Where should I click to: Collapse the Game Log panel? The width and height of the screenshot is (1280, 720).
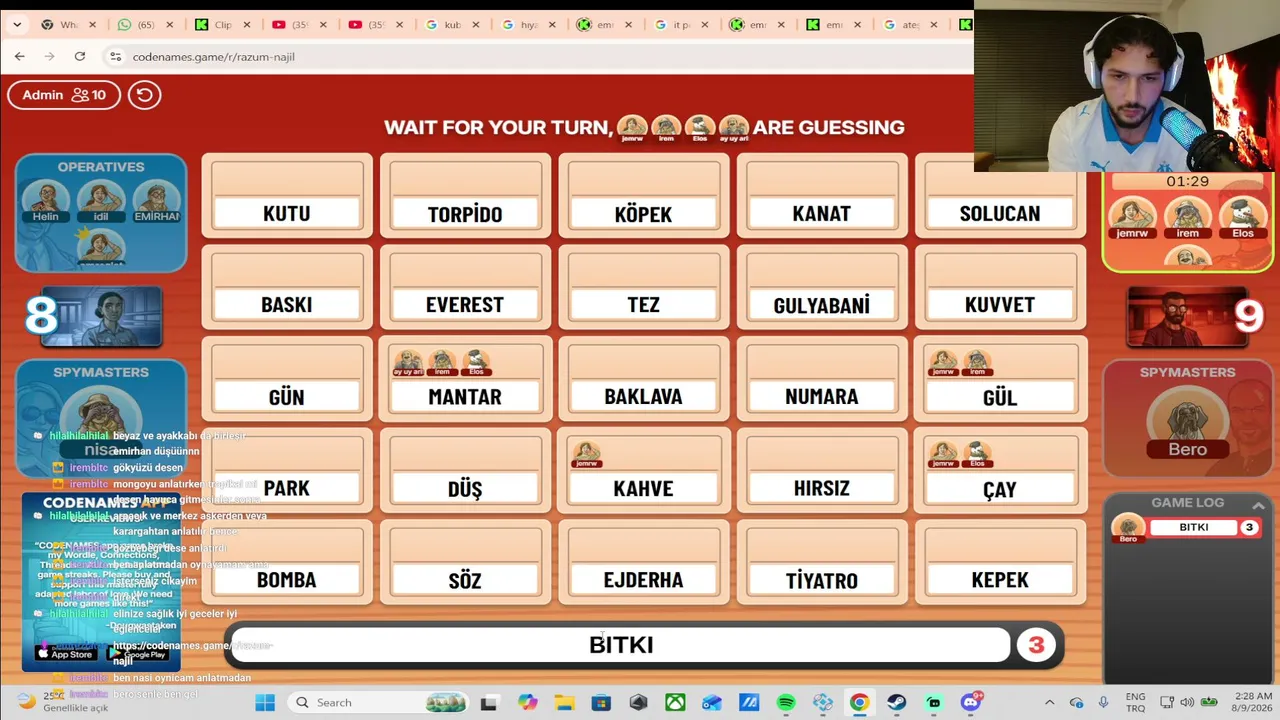tap(1258, 505)
